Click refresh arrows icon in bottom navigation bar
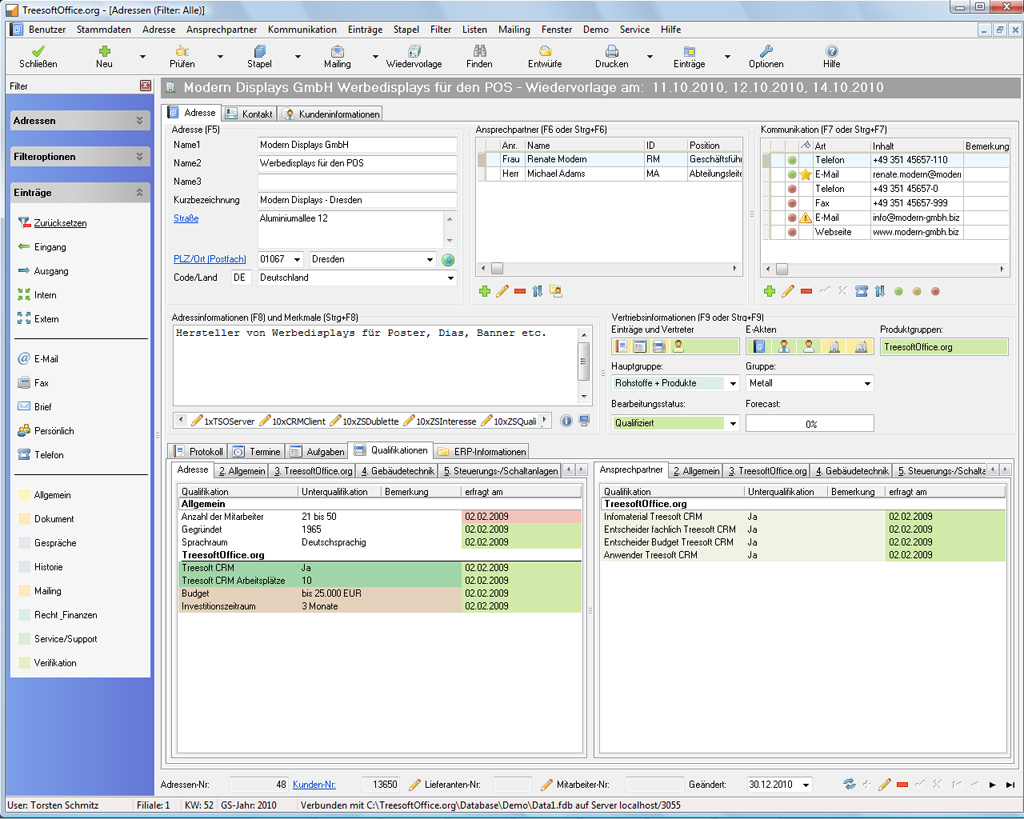1024x819 pixels. (849, 785)
